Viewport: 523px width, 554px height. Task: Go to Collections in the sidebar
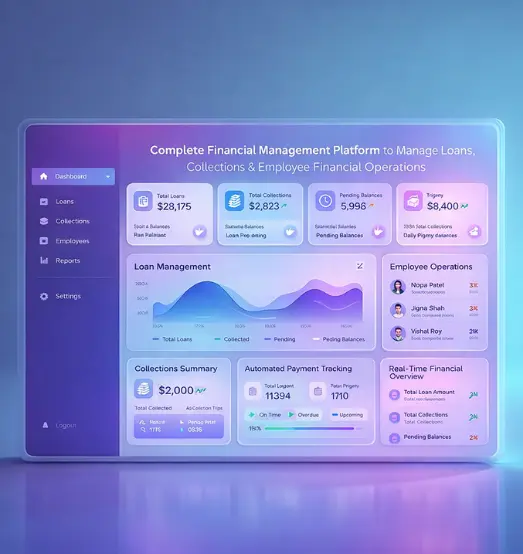[x=72, y=221]
